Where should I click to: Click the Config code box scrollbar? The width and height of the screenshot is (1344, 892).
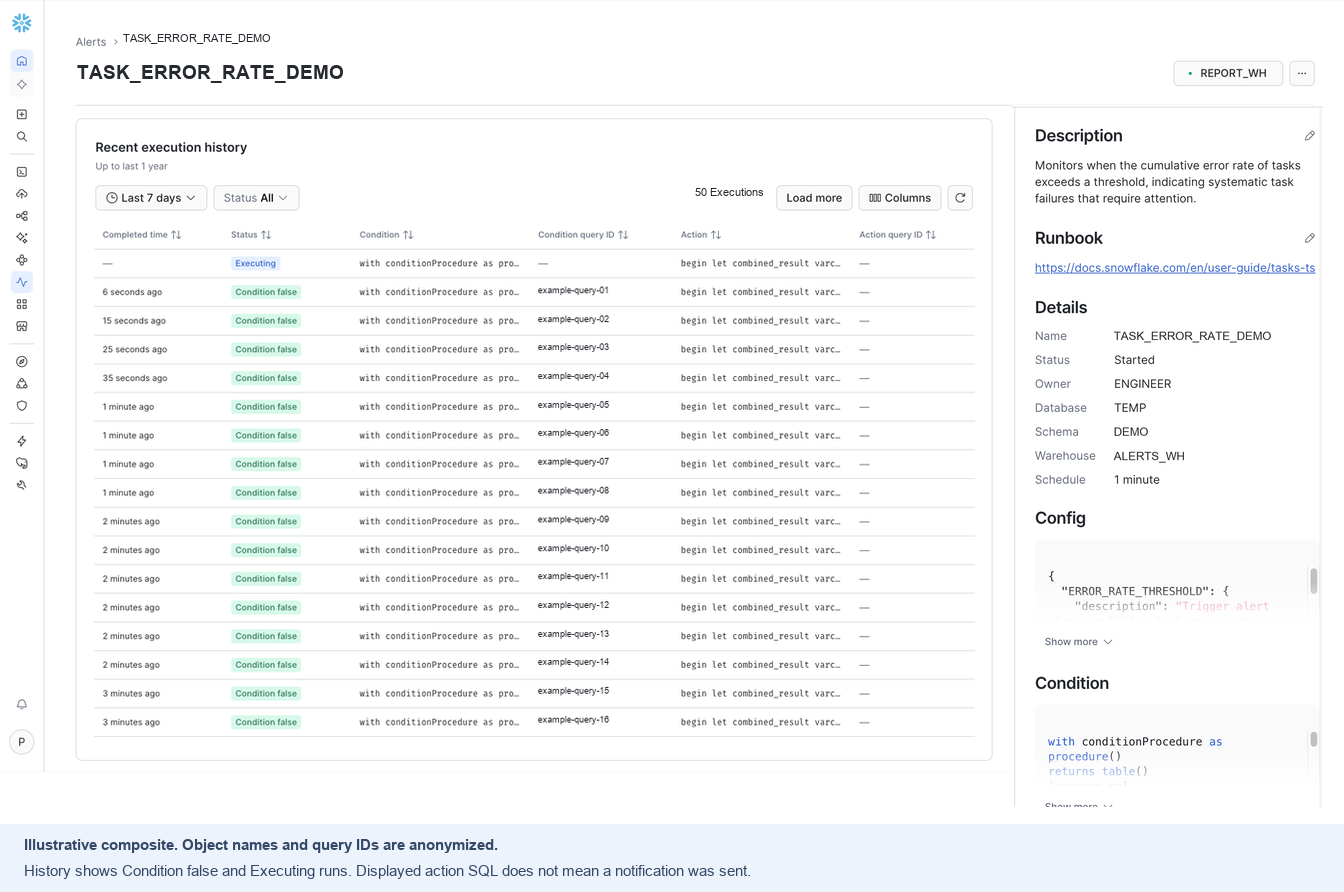tap(1314, 581)
